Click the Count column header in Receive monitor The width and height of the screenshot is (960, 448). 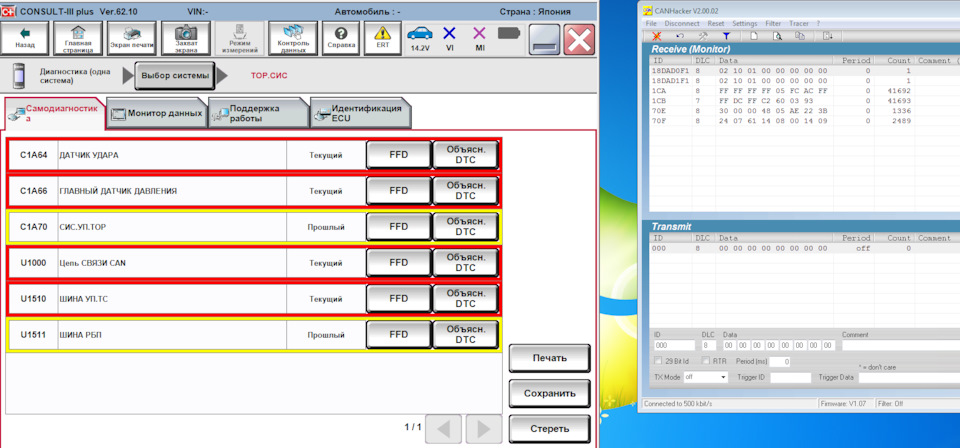click(x=894, y=61)
